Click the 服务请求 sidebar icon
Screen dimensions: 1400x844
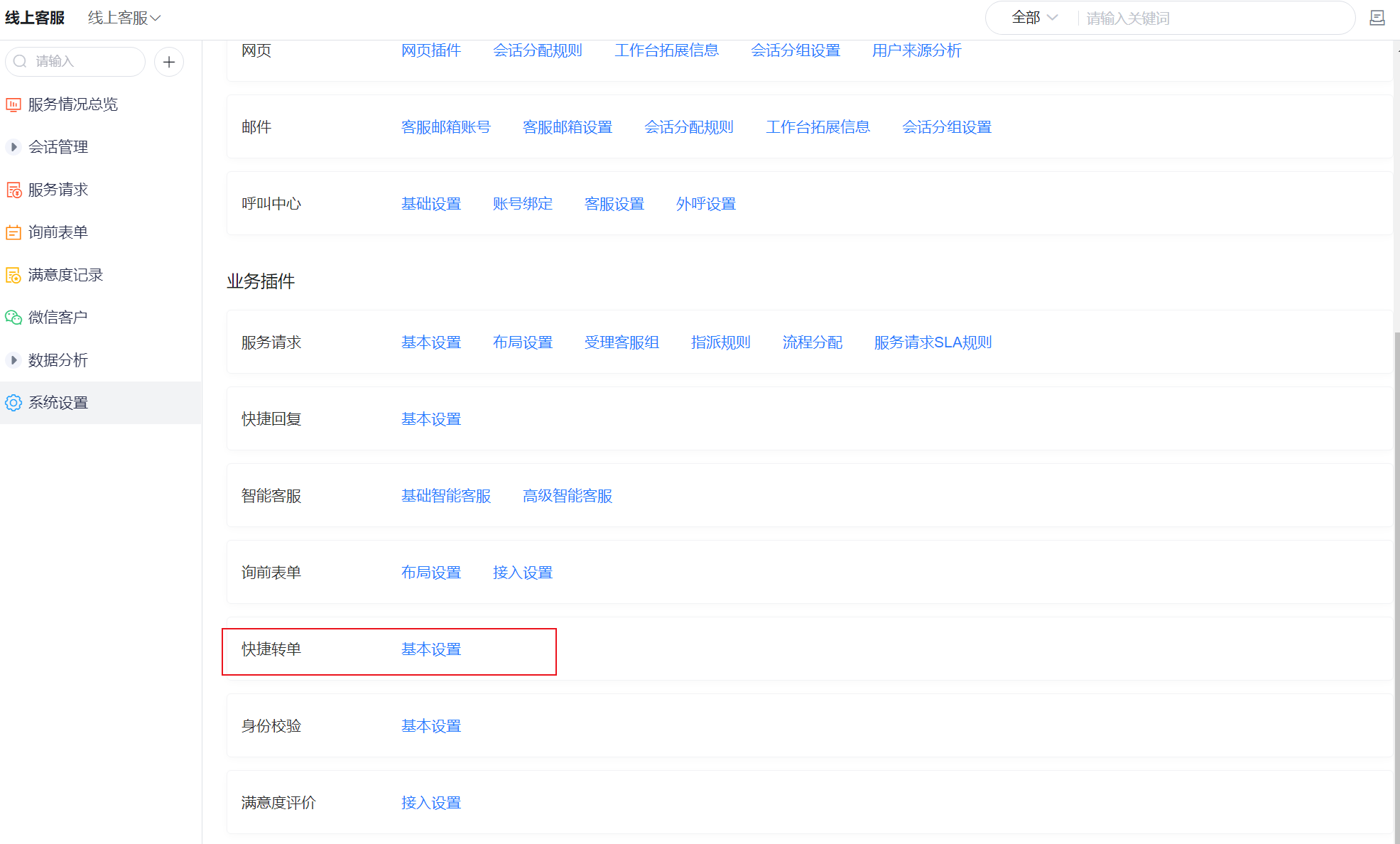click(13, 190)
